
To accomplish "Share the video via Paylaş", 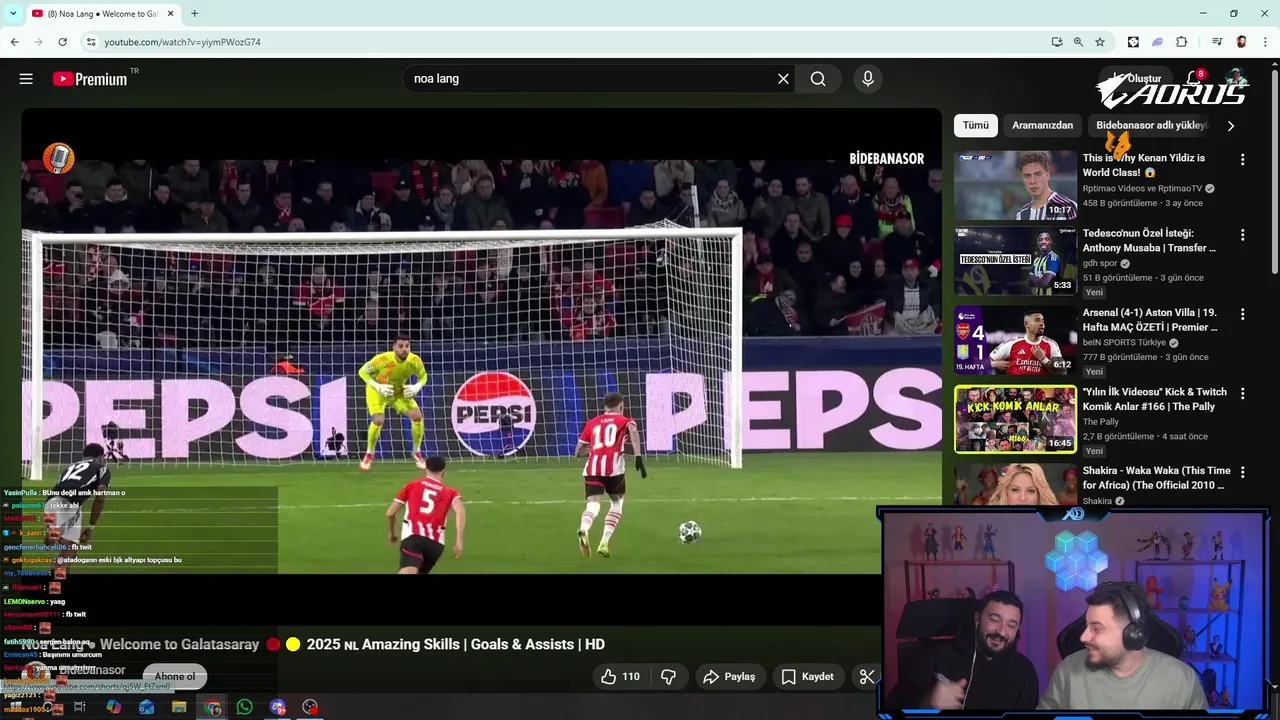I will pos(729,677).
